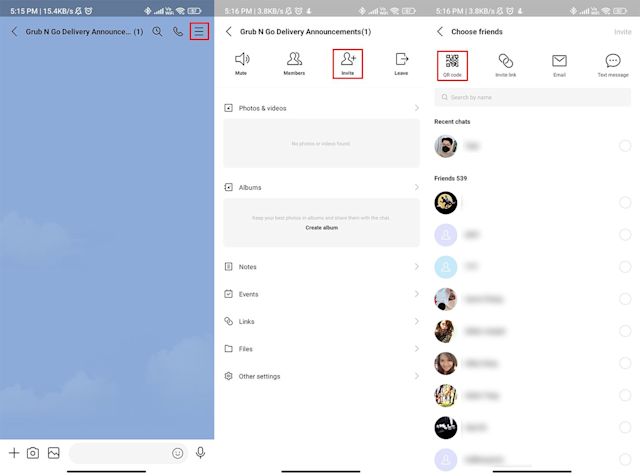Select the Recent chats friend radio button
Screen dimensions: 640x476
pos(625,146)
